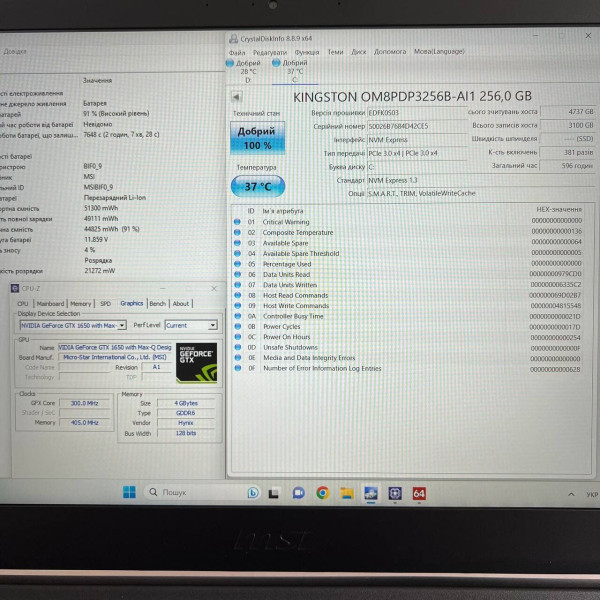Click the status circle icon for Critical Warning
Image resolution: width=600 pixels, height=600 pixels.
click(237, 222)
